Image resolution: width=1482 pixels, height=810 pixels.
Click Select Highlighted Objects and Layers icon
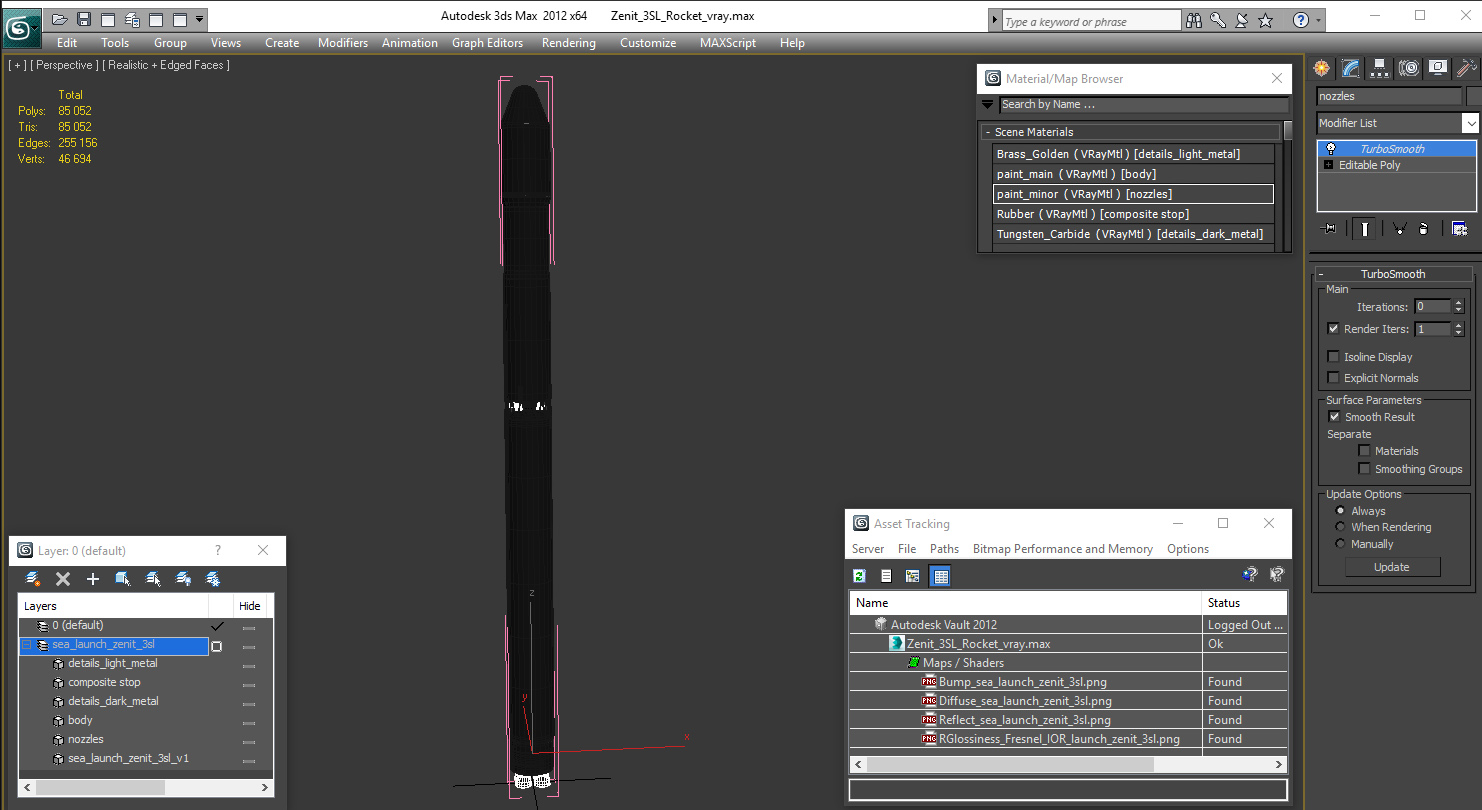(x=123, y=579)
